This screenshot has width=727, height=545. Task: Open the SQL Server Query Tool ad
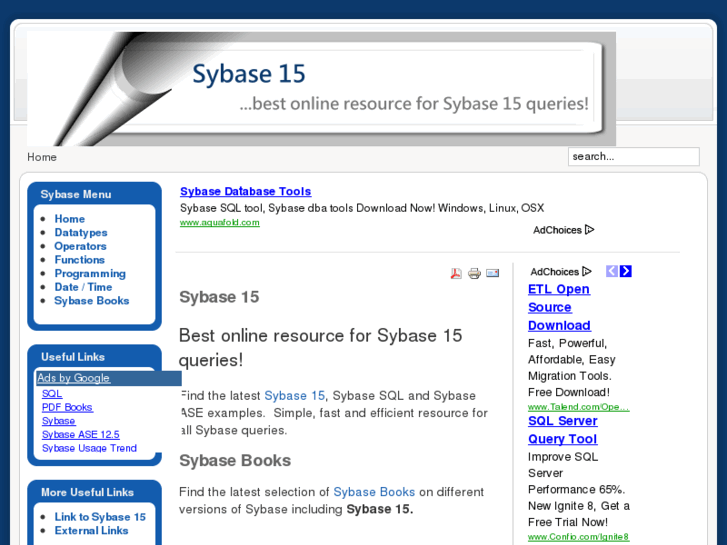(x=563, y=430)
